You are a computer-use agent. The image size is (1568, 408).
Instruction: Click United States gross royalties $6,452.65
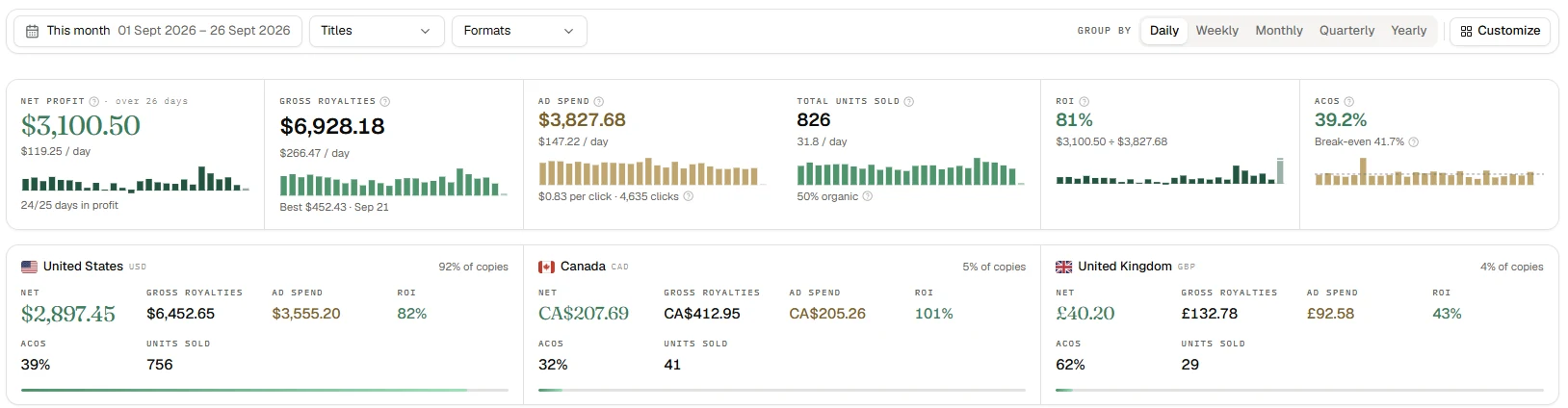(x=181, y=314)
